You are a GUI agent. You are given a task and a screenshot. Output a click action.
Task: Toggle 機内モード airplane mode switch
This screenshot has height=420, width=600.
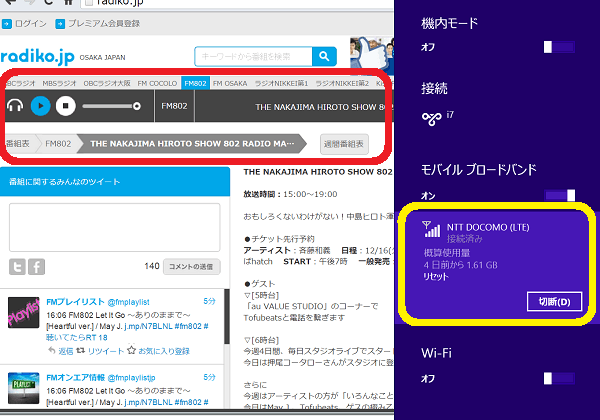pyautogui.click(x=559, y=47)
